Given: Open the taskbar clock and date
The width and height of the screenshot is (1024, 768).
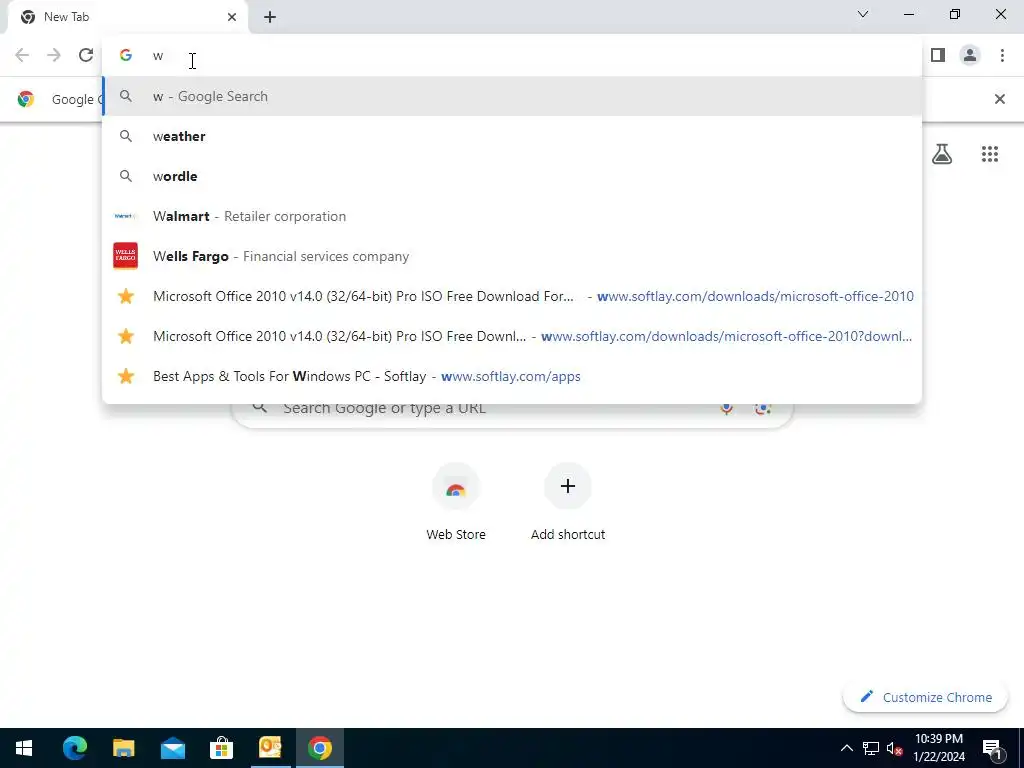Looking at the screenshot, I should click(938, 748).
